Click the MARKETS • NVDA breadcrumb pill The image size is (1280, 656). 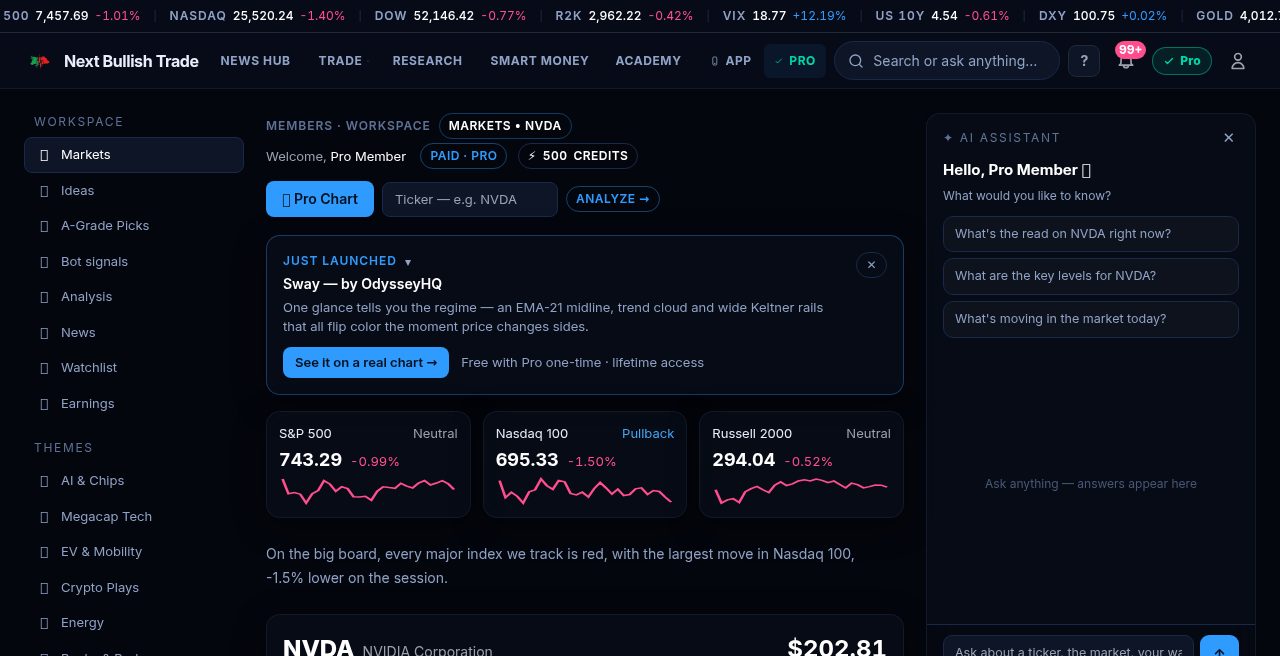click(x=505, y=126)
